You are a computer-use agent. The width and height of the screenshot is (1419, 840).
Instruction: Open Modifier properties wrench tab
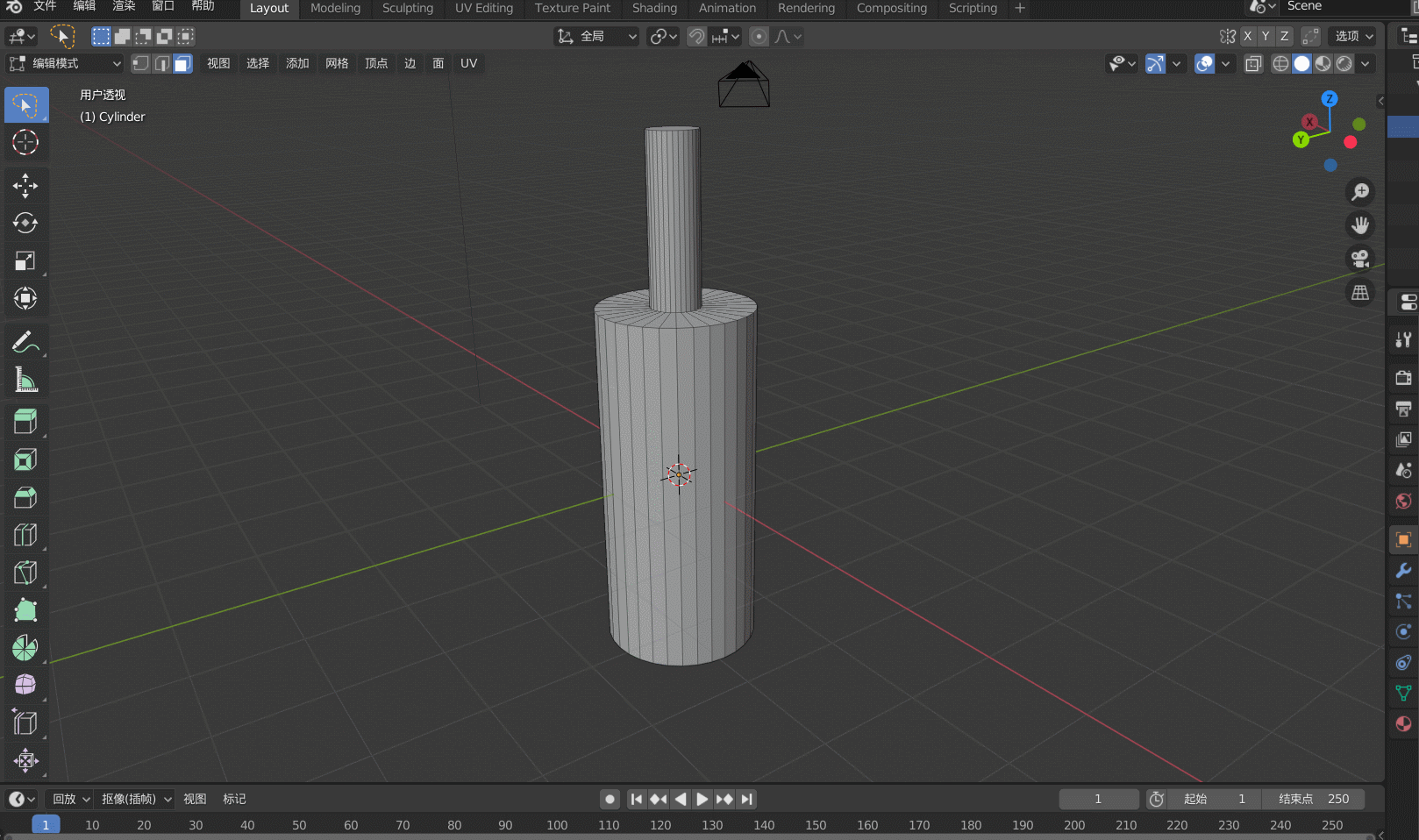point(1403,571)
